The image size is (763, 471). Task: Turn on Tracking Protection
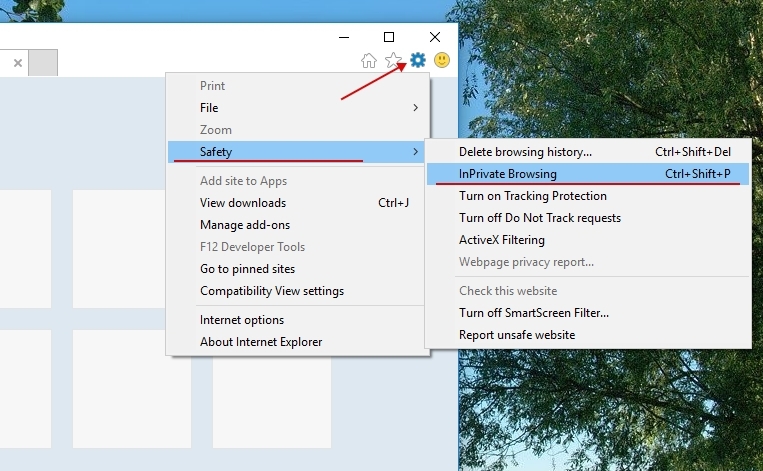tap(588, 196)
